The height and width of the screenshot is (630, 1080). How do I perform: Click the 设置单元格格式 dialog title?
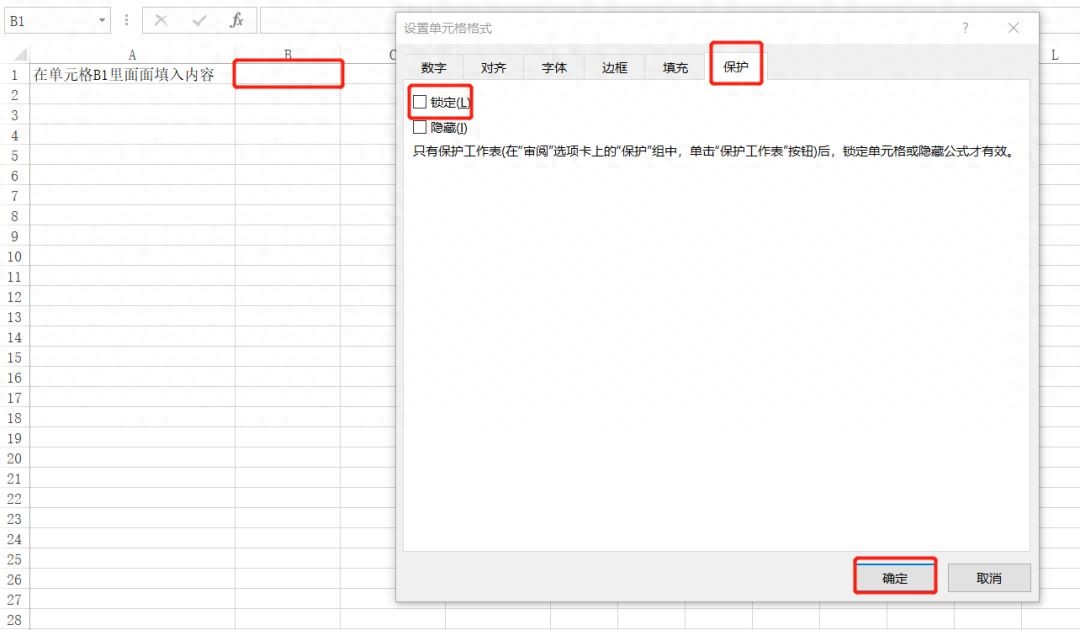click(448, 28)
